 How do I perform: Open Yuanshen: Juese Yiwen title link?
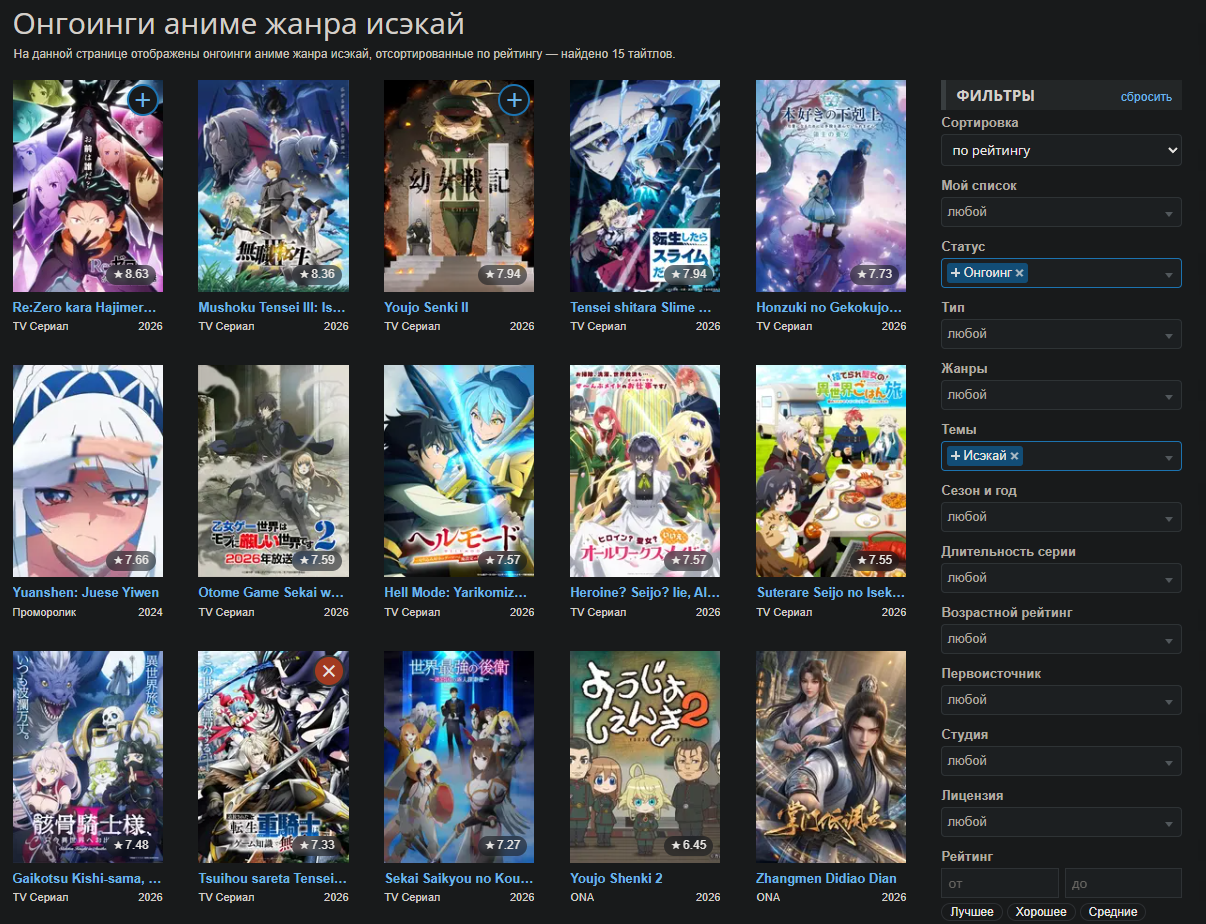point(86,592)
